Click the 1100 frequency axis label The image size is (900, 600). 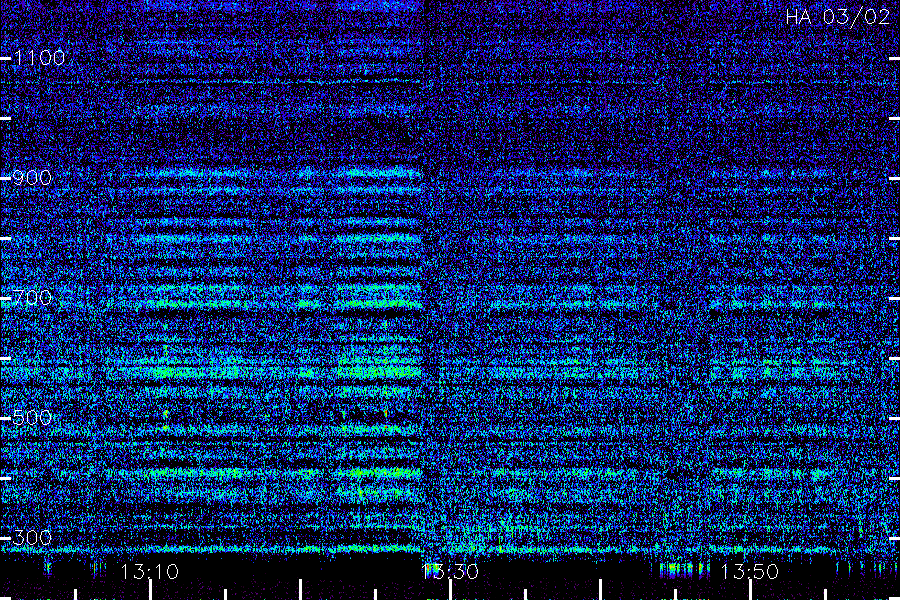point(40,58)
